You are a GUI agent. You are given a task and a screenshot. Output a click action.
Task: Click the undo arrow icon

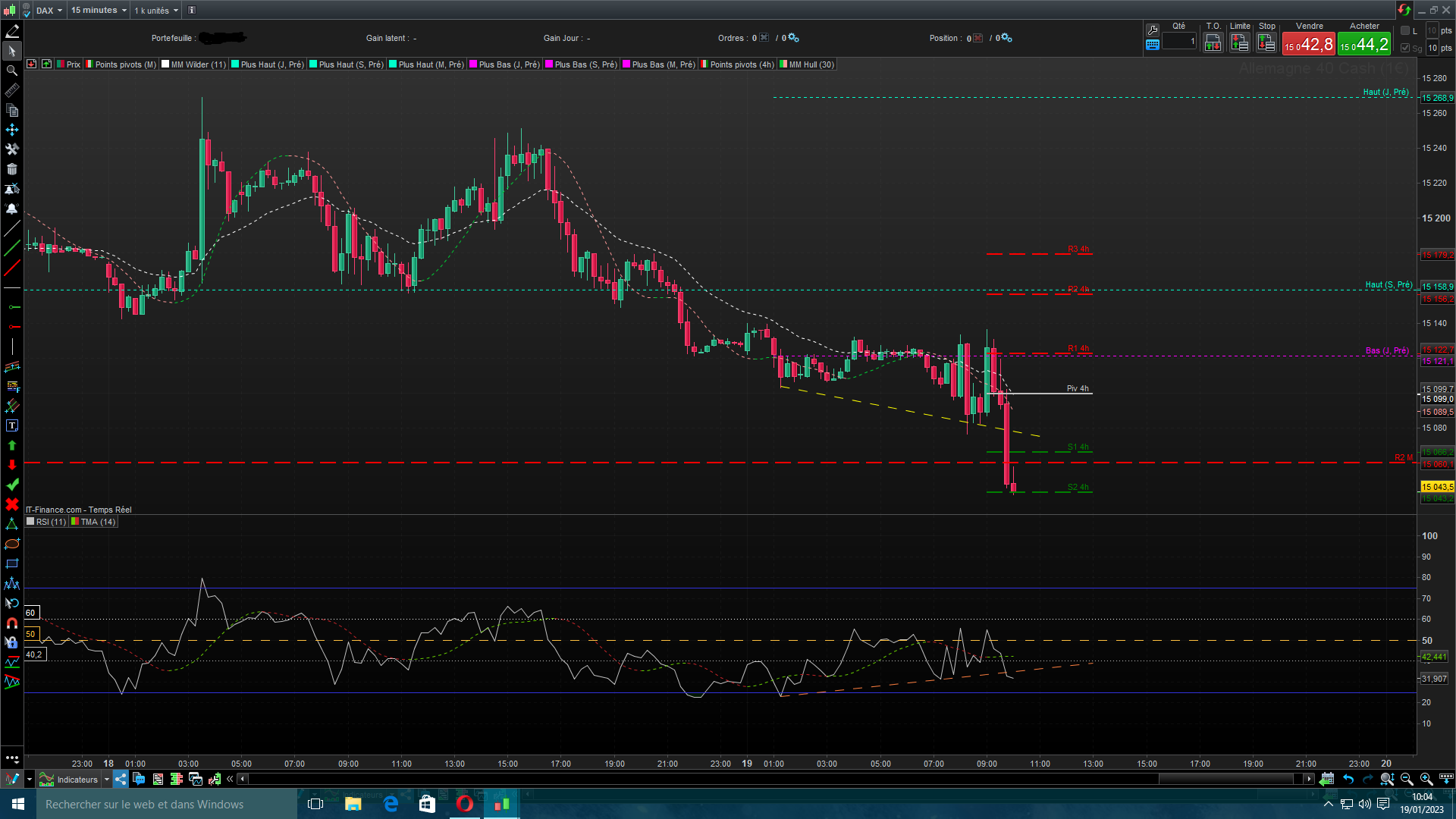(x=1348, y=779)
